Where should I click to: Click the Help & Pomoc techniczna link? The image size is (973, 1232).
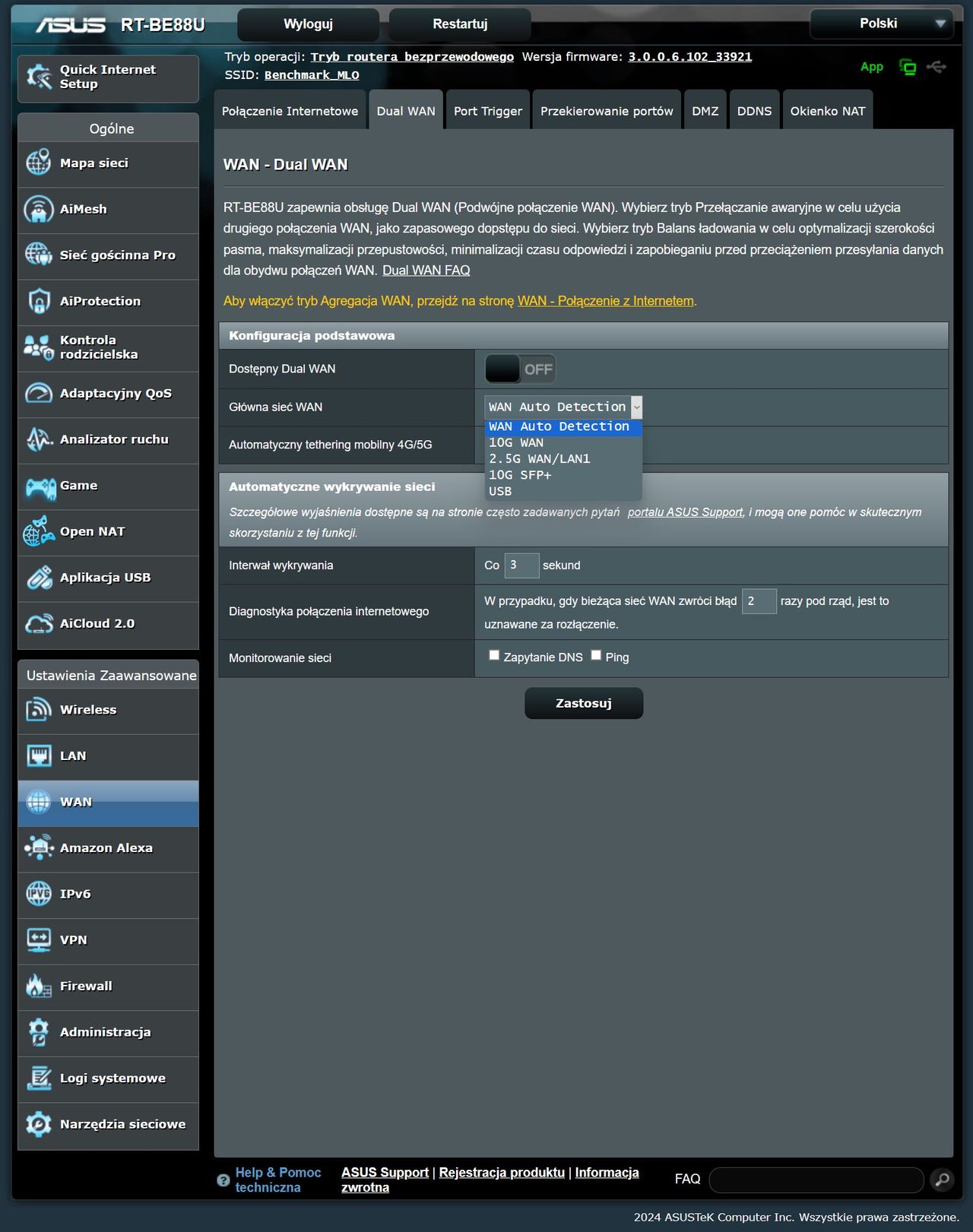point(278,1180)
